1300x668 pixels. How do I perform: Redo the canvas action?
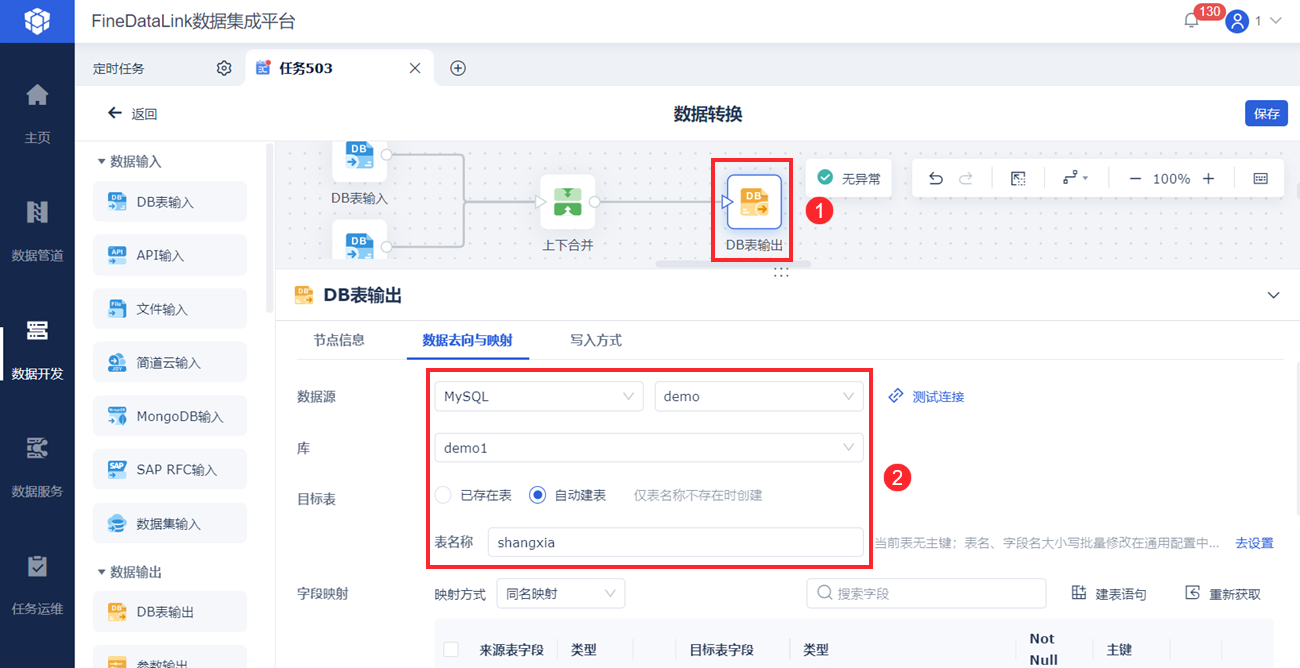[966, 178]
